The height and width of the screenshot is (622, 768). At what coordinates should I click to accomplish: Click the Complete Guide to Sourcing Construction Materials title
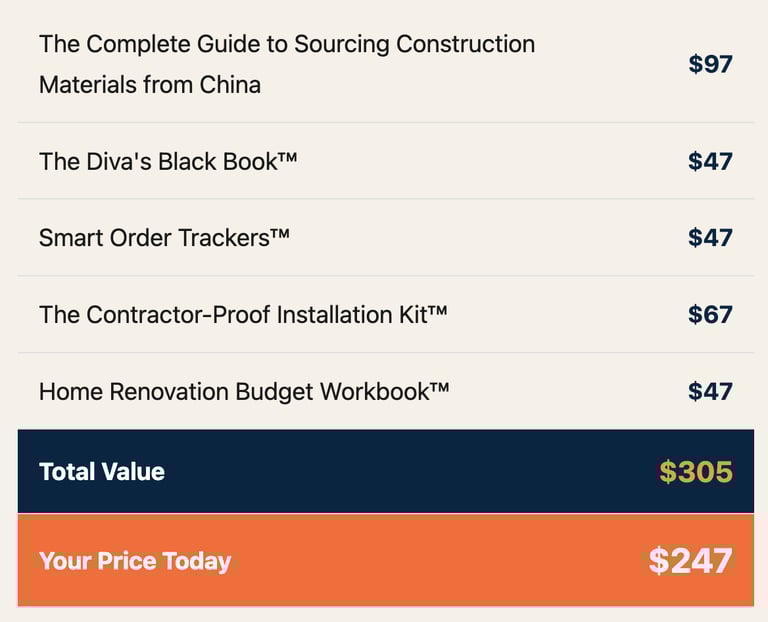[x=287, y=64]
